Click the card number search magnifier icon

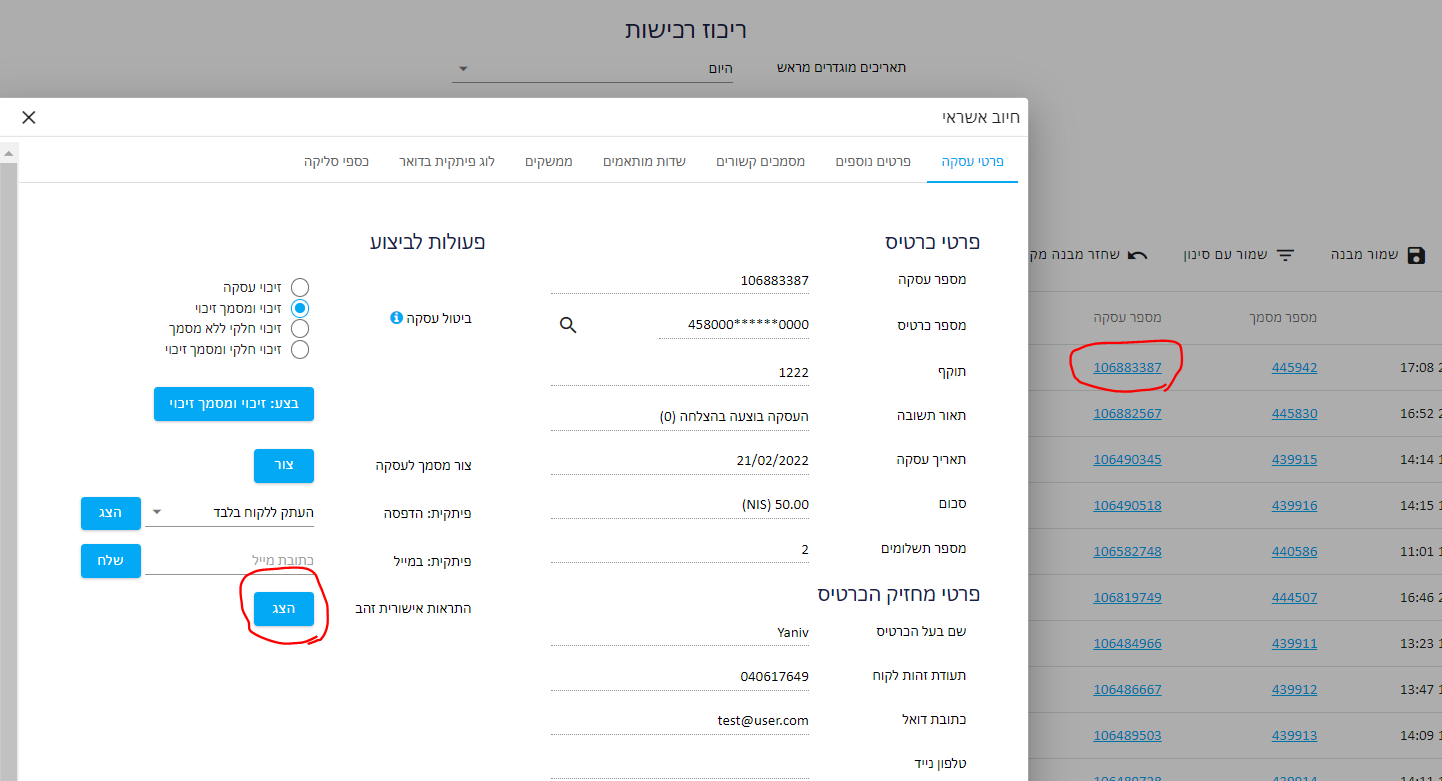[x=568, y=325]
